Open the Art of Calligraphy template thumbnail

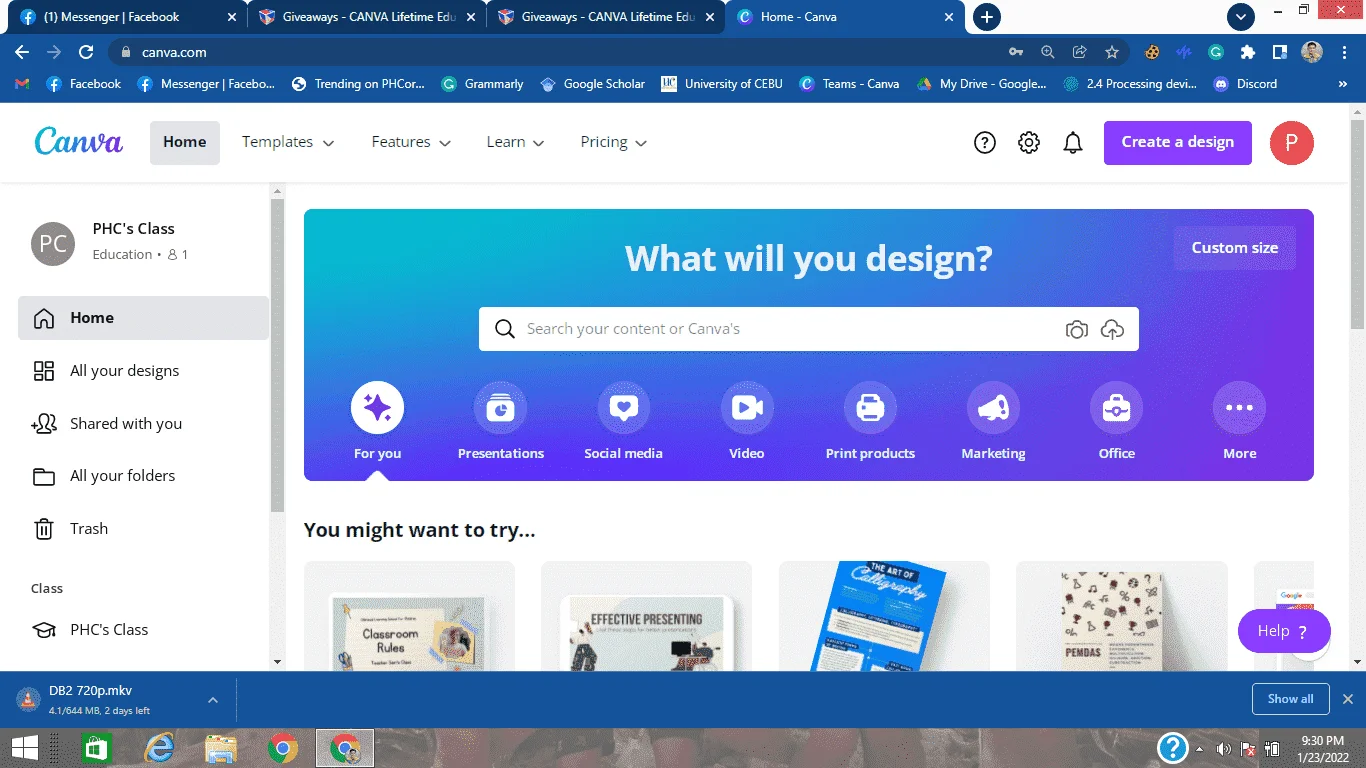click(x=884, y=616)
